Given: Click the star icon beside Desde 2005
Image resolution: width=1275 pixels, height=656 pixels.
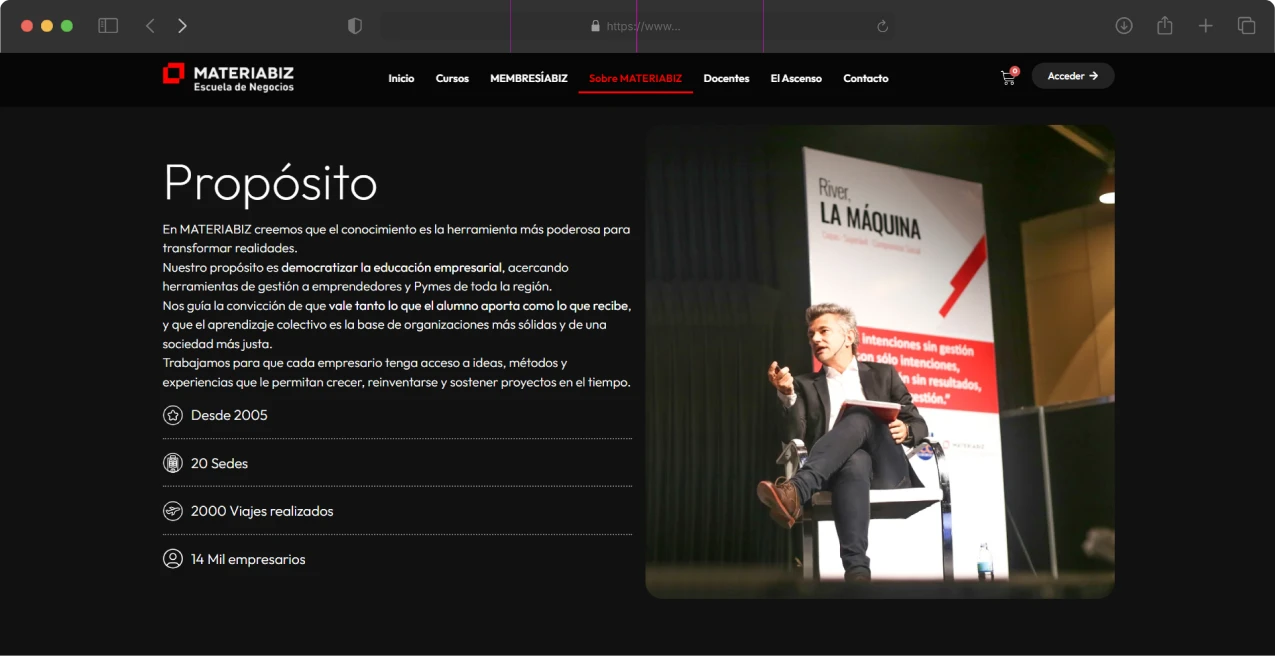Looking at the screenshot, I should click(173, 415).
